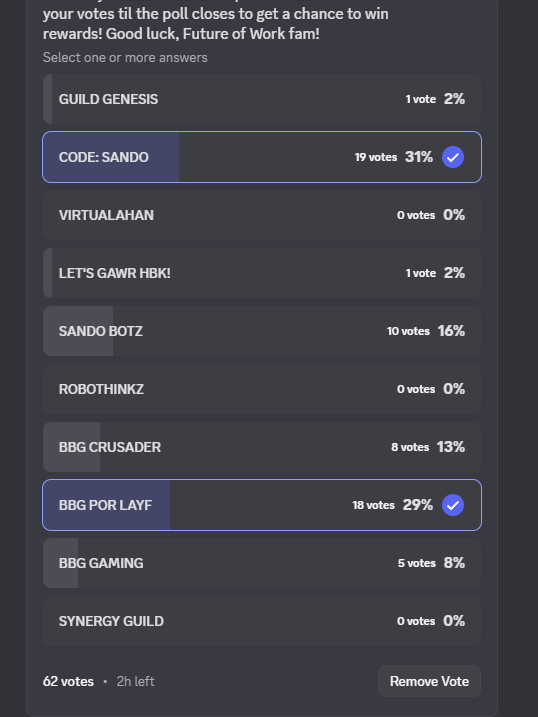
Task: Uncheck the BBG POR LAYF checkmark icon
Action: (453, 505)
